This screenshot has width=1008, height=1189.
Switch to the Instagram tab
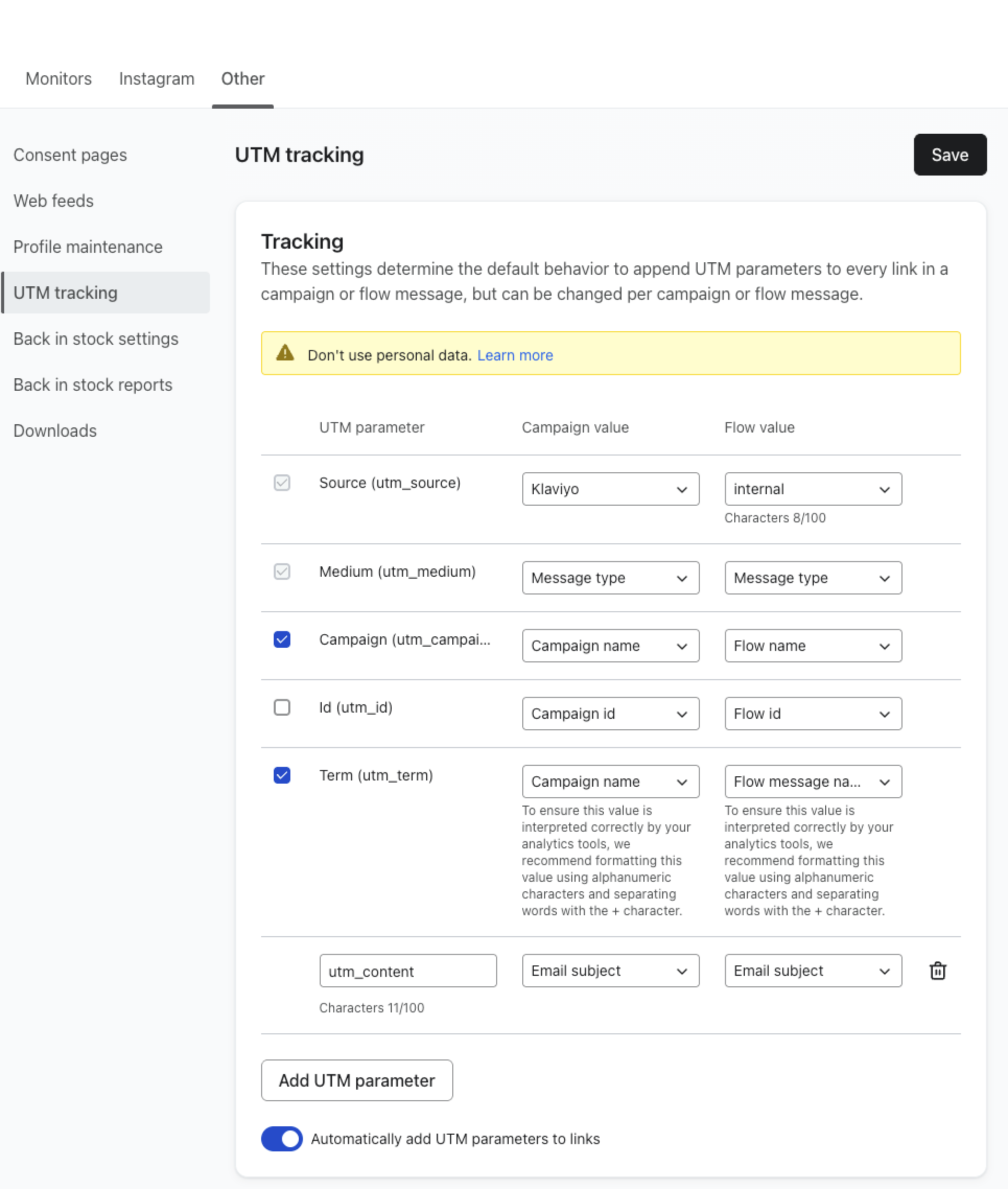coord(157,78)
